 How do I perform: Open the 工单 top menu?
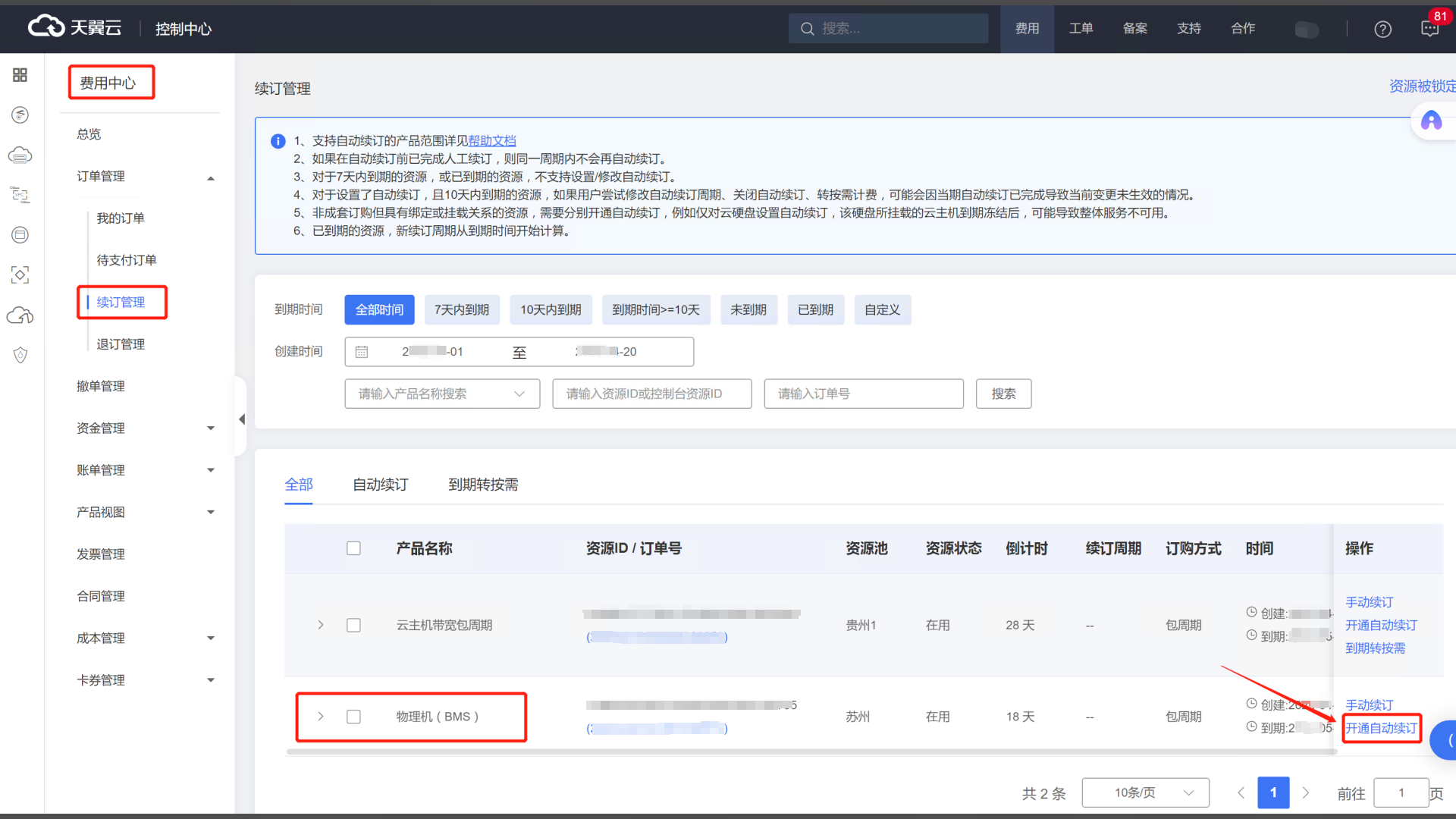(x=1081, y=29)
